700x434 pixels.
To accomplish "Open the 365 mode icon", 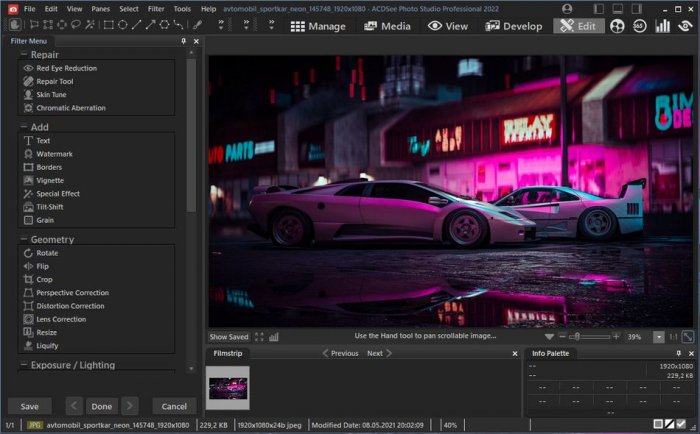I will tap(639, 26).
